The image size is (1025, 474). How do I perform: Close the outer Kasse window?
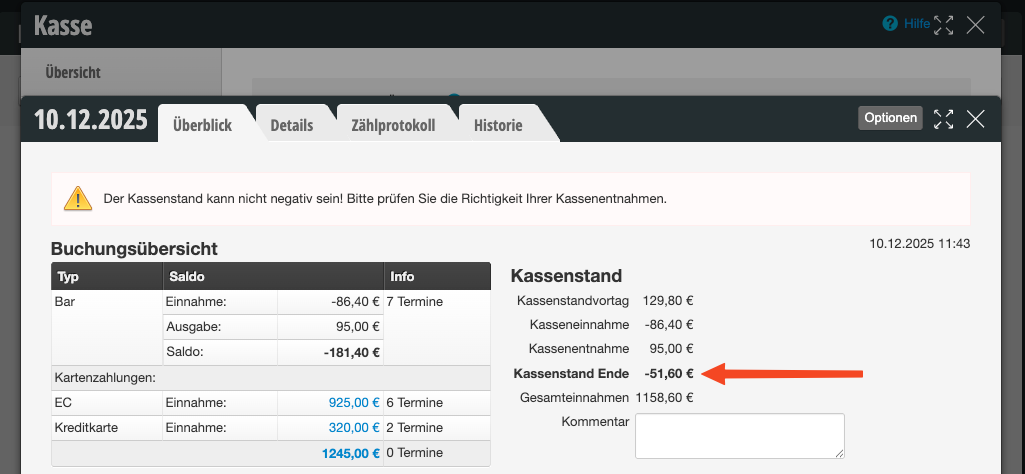(x=976, y=25)
